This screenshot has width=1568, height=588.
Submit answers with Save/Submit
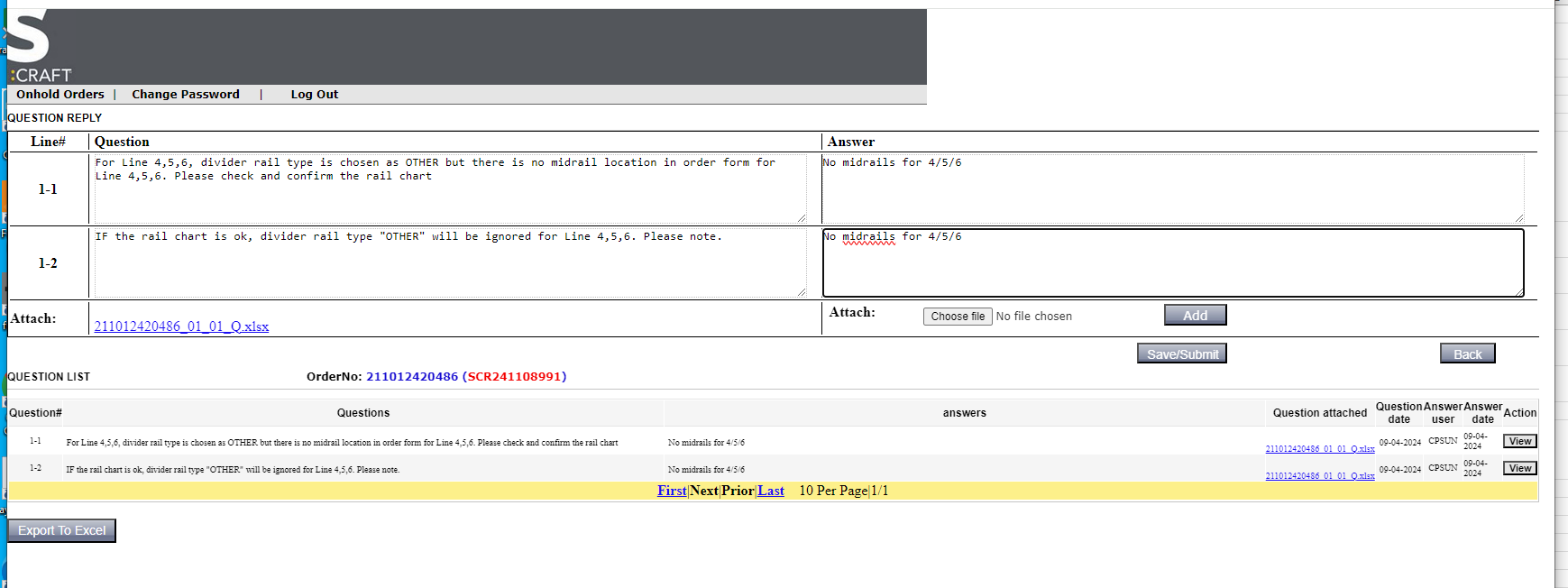[1181, 354]
